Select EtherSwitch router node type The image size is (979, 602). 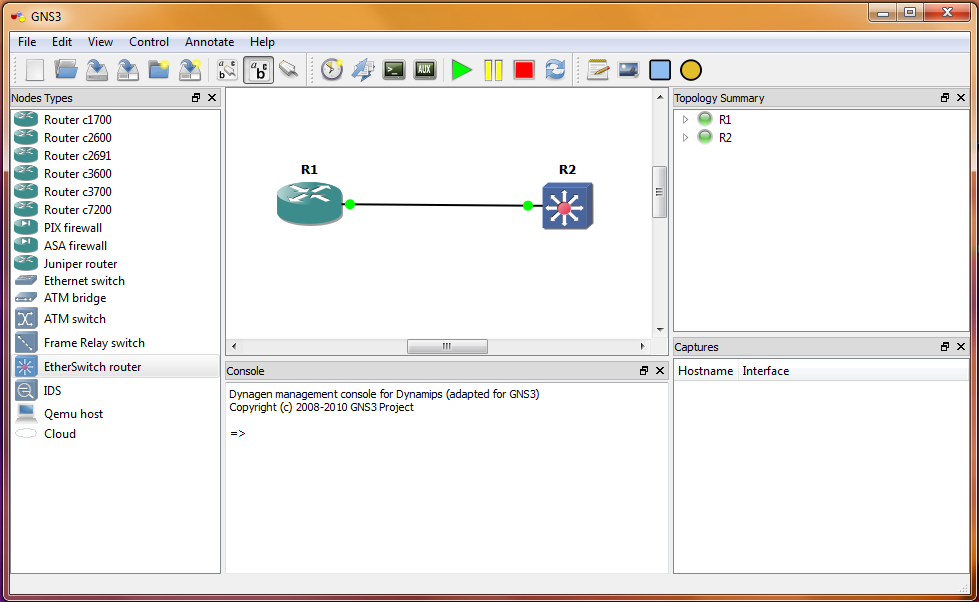pyautogui.click(x=116, y=367)
